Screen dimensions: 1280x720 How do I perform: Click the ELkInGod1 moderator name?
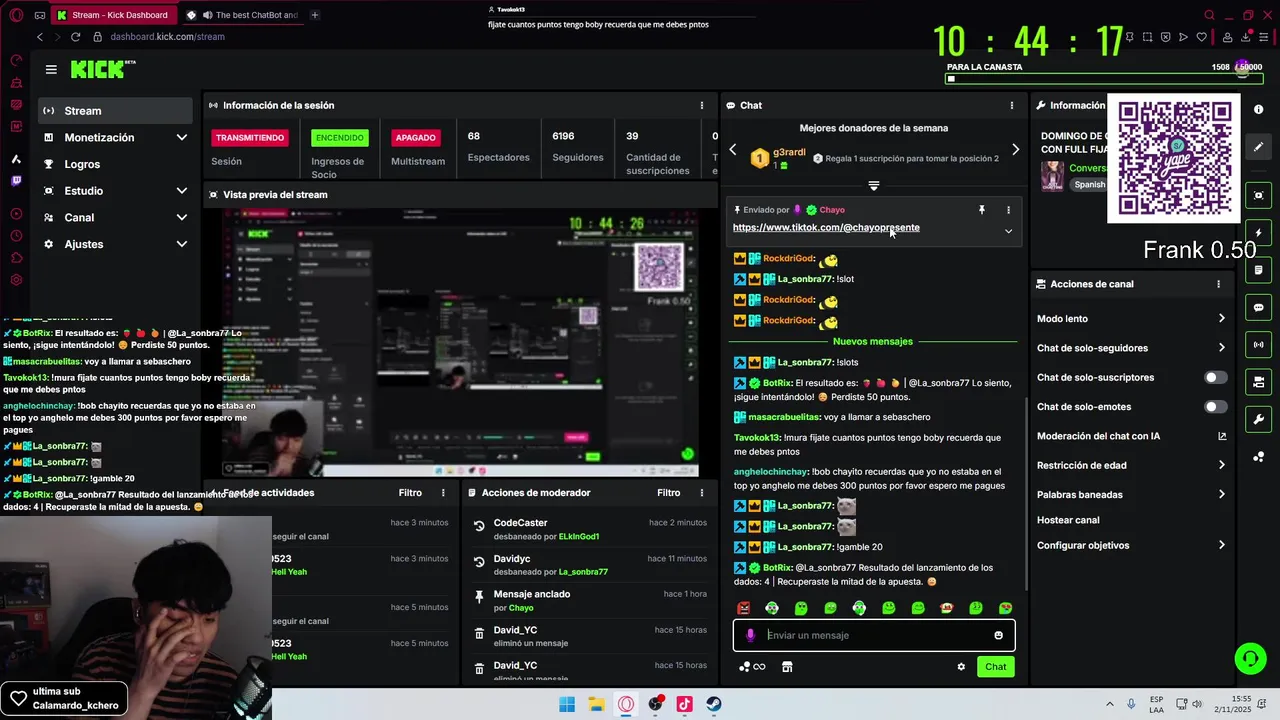(x=579, y=537)
